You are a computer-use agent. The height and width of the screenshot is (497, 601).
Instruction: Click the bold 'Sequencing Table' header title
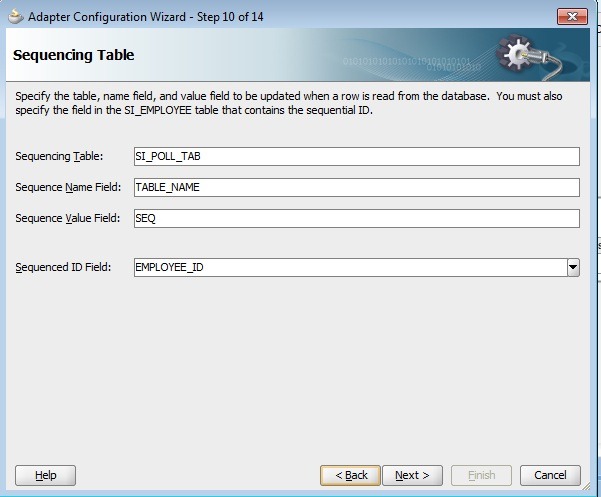73,55
